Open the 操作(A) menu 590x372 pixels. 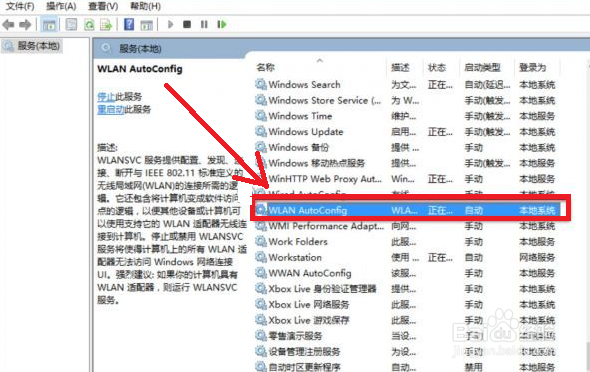click(x=61, y=6)
